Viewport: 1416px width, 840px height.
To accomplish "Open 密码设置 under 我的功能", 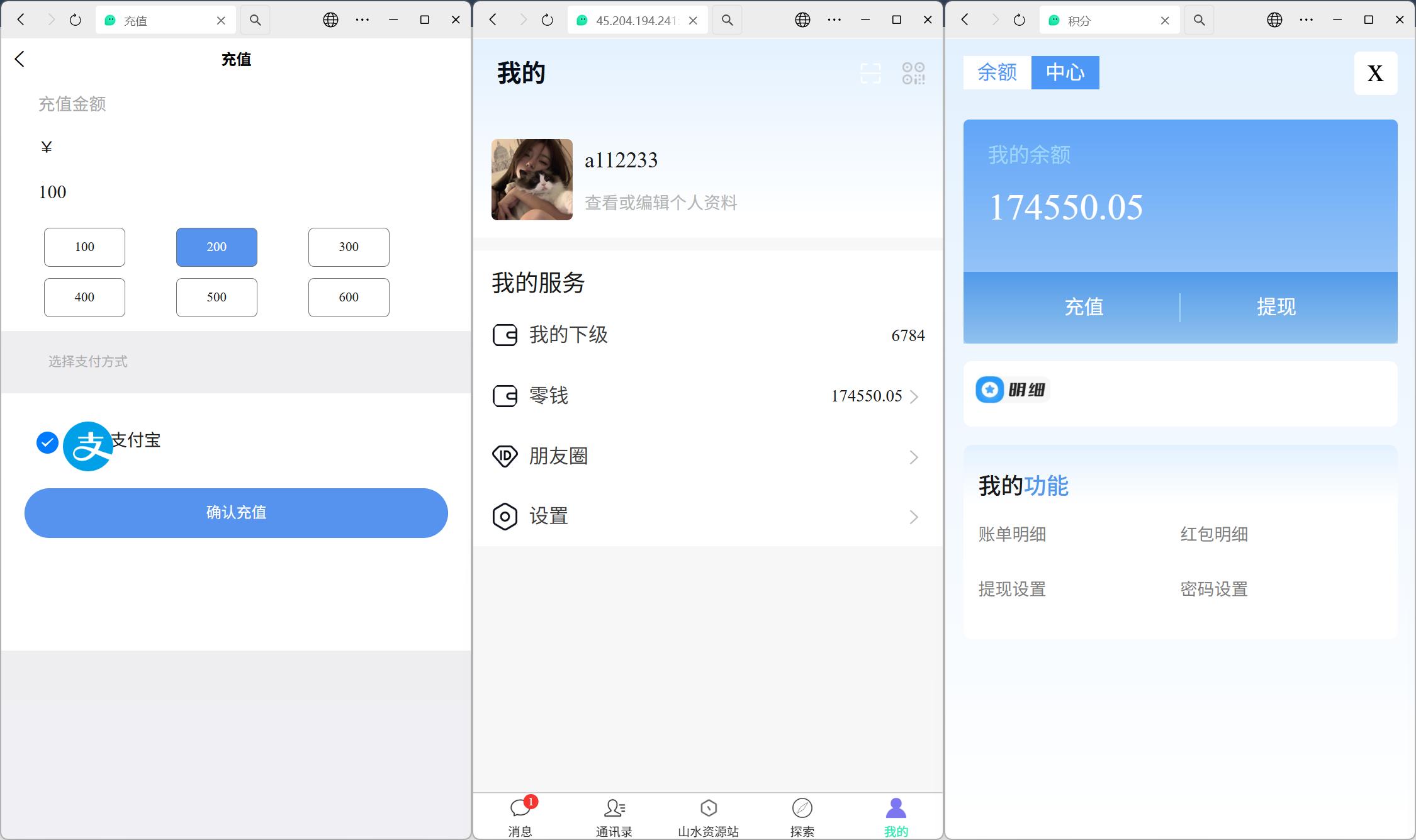I will point(1214,589).
